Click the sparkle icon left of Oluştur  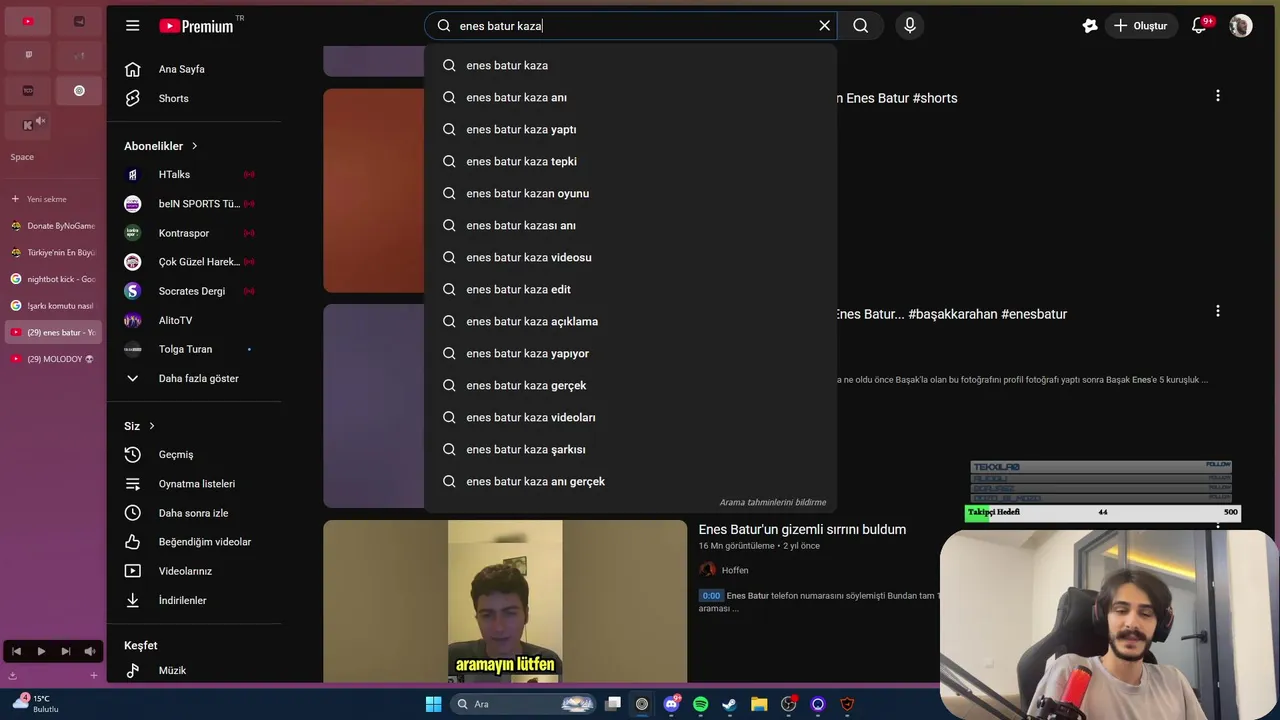(x=1089, y=26)
